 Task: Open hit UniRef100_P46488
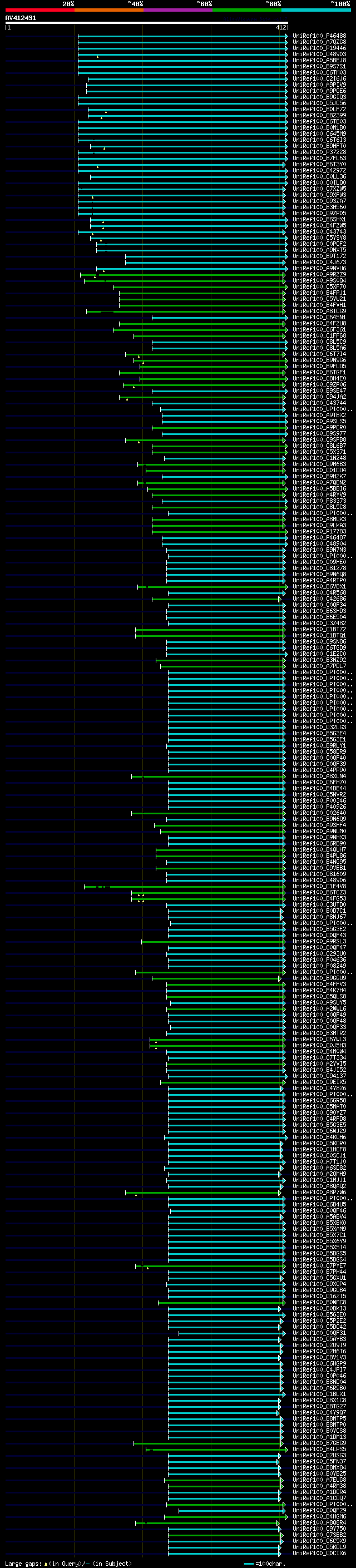pyautogui.click(x=319, y=36)
